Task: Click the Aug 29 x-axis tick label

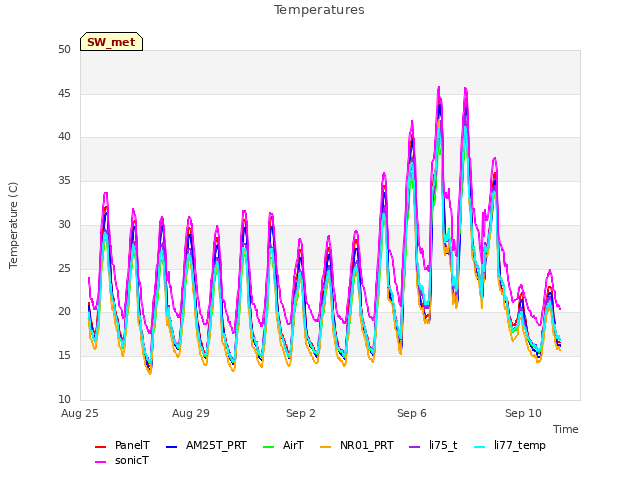Action: (x=191, y=413)
